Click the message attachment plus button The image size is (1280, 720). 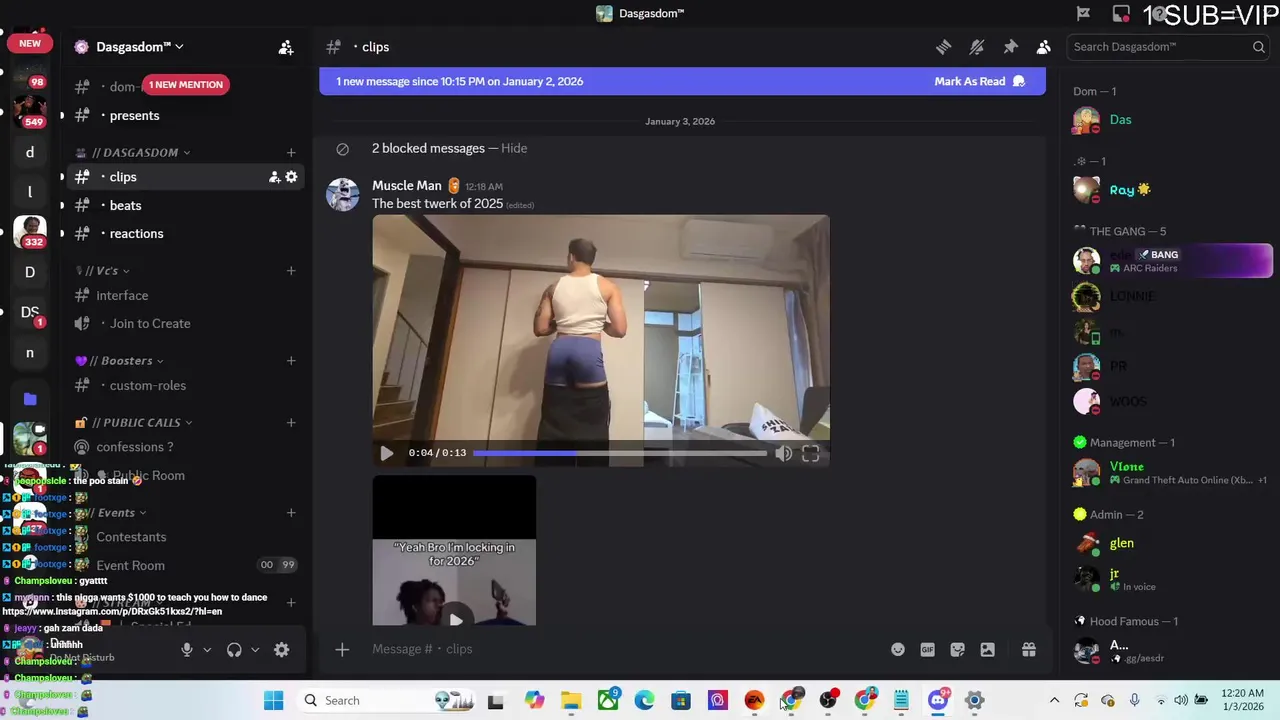[x=342, y=649]
